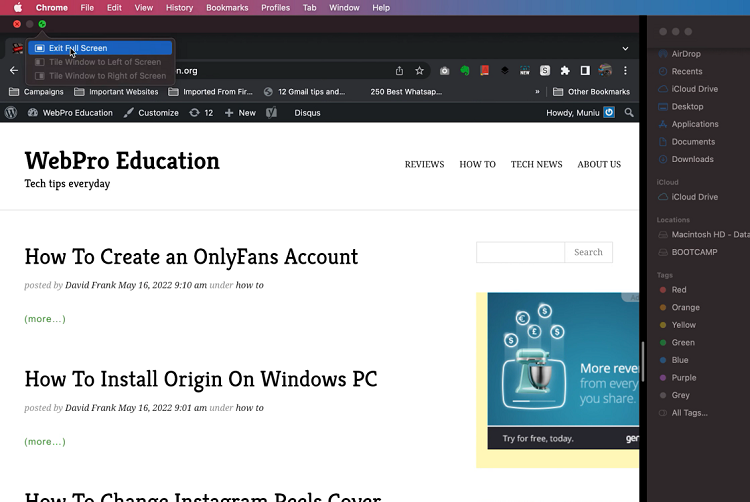Image resolution: width=750 pixels, height=502 pixels.
Task: Click REVIEWS in site navigation
Action: (x=424, y=164)
